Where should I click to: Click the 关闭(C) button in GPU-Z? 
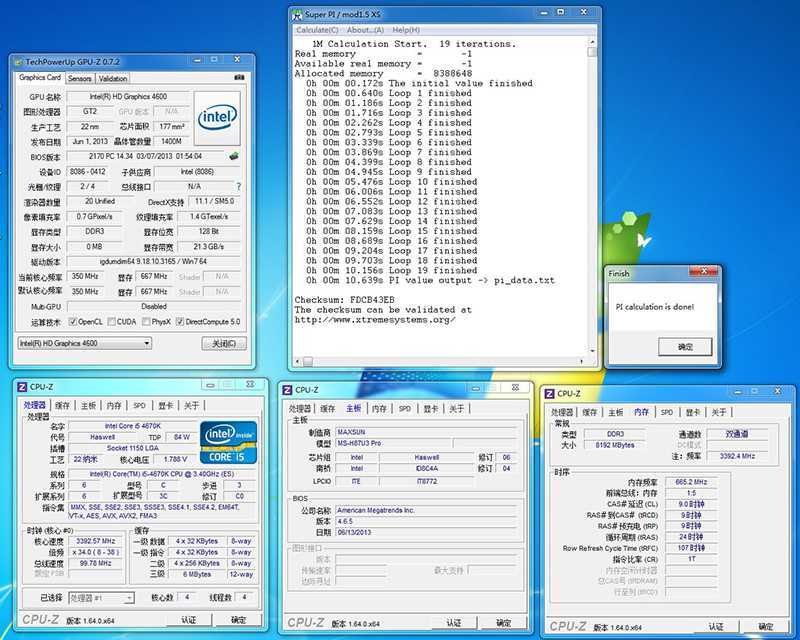pyautogui.click(x=224, y=343)
